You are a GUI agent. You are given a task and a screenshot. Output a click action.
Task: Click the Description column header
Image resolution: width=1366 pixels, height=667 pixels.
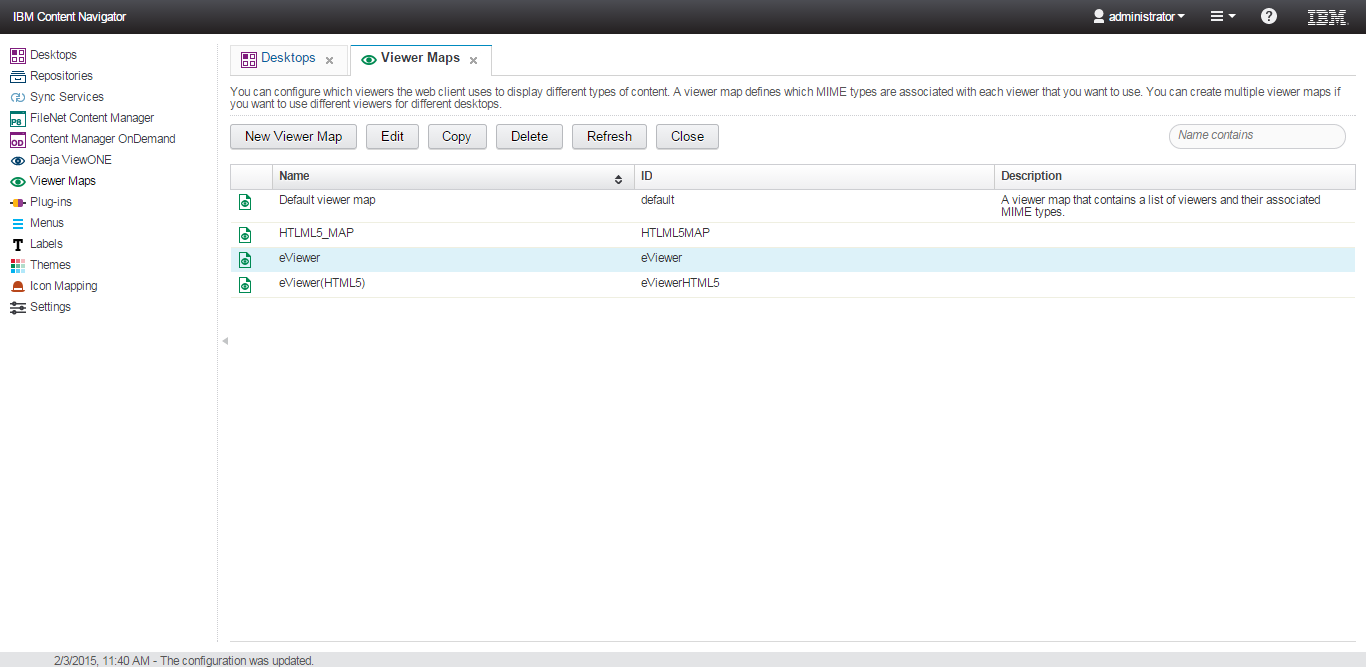pos(1175,177)
